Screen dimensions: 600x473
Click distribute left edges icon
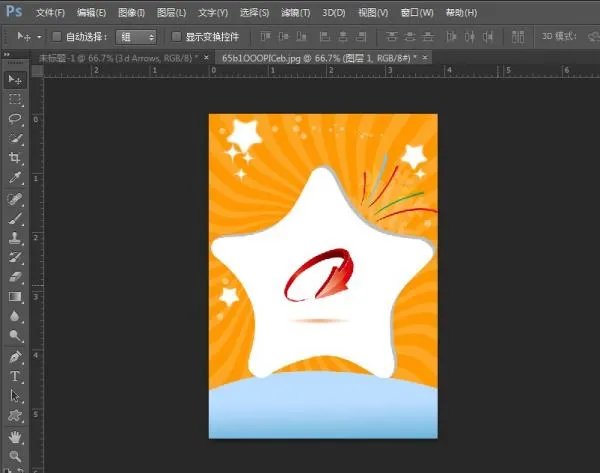452,37
